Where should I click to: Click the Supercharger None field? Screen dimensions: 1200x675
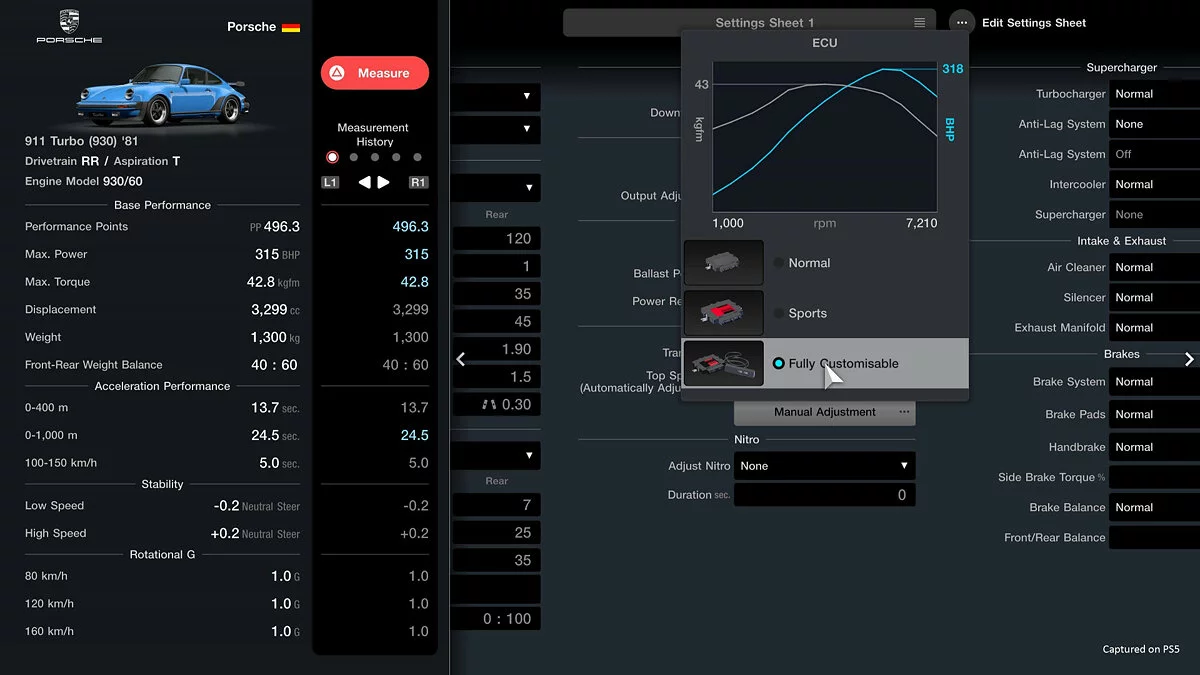tap(1154, 214)
